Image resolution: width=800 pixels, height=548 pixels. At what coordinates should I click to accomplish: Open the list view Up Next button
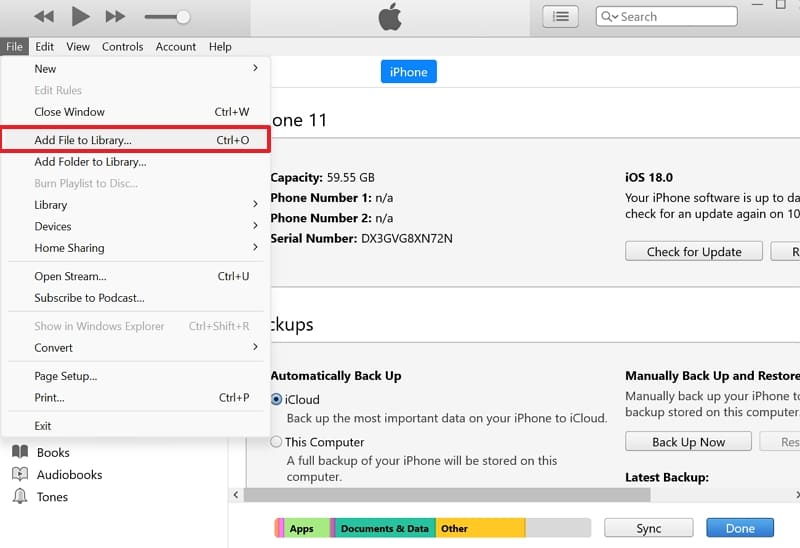coord(561,16)
